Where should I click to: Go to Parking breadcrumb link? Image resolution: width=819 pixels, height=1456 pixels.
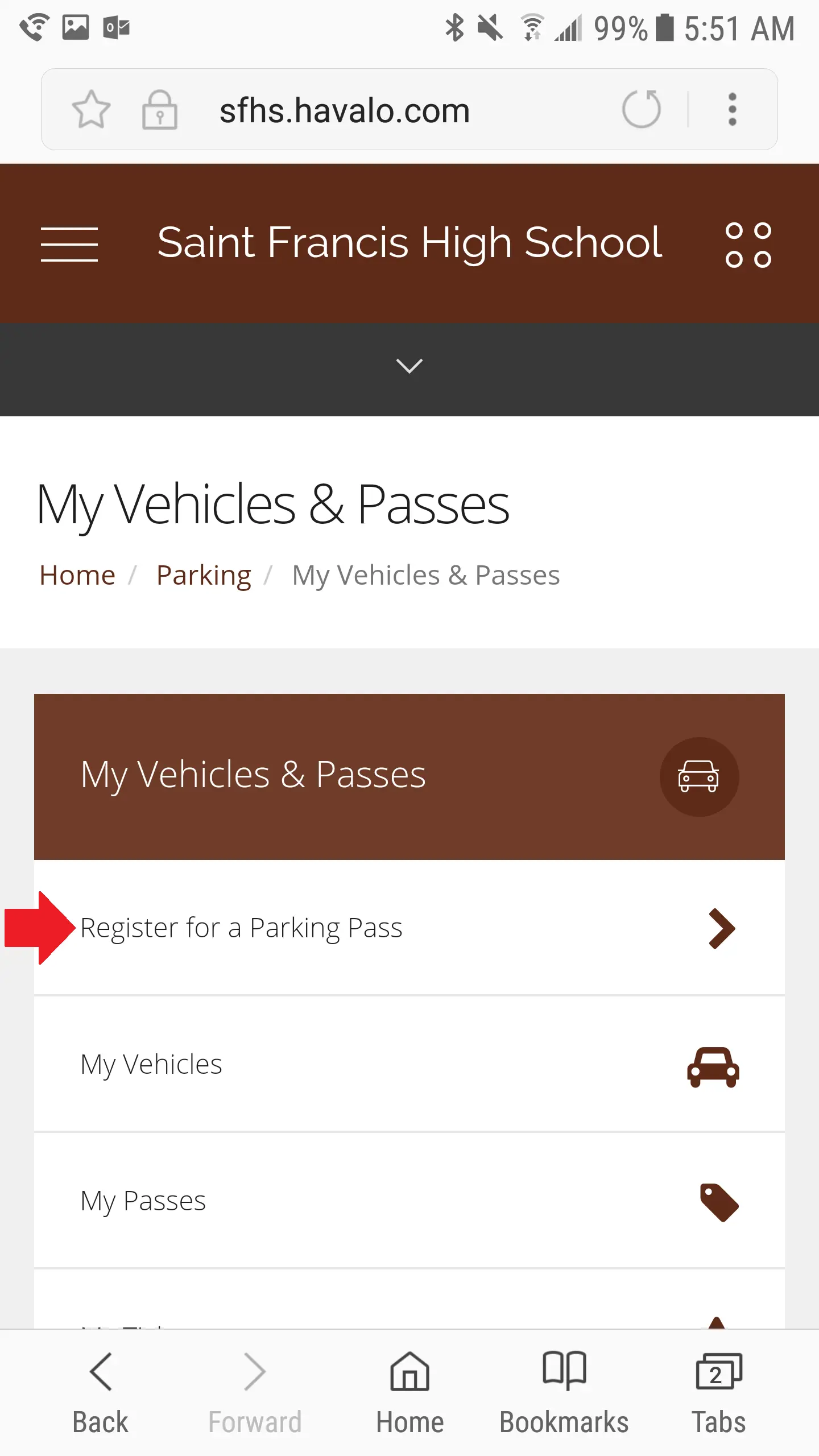click(x=204, y=576)
